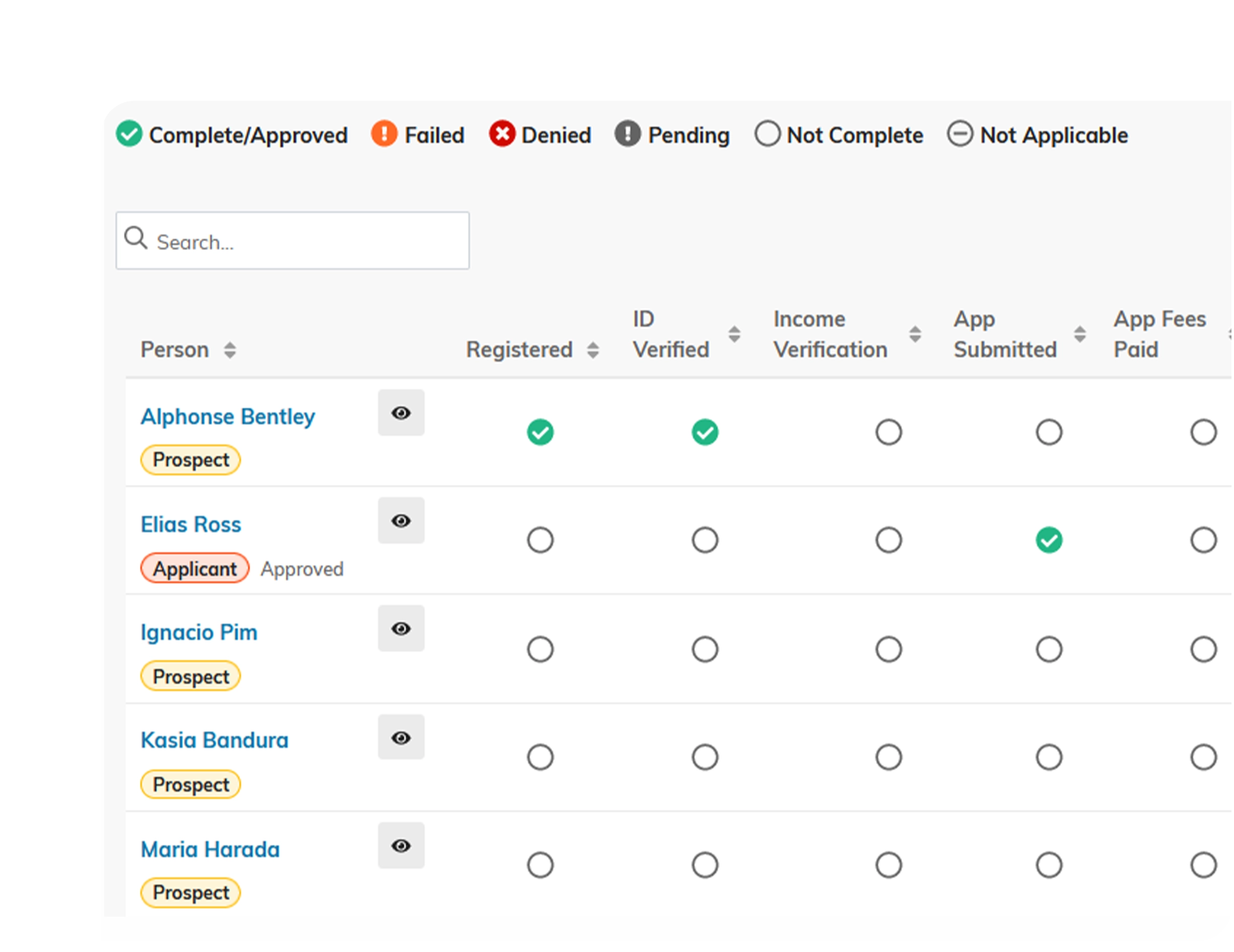Screen dimensions: 1234x952
Task: Click the orange Failed legend icon
Action: (384, 134)
